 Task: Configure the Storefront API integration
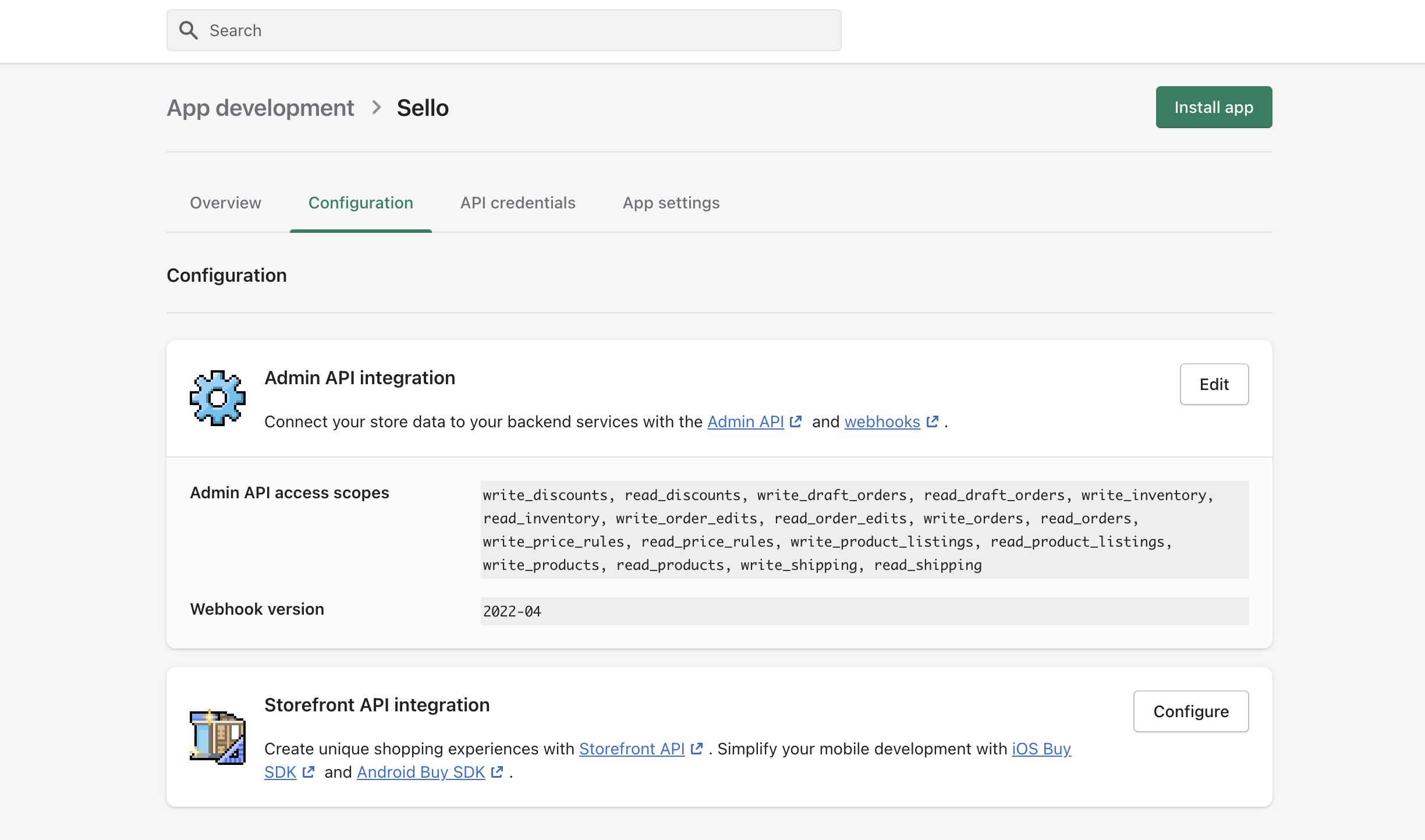[x=1191, y=711]
